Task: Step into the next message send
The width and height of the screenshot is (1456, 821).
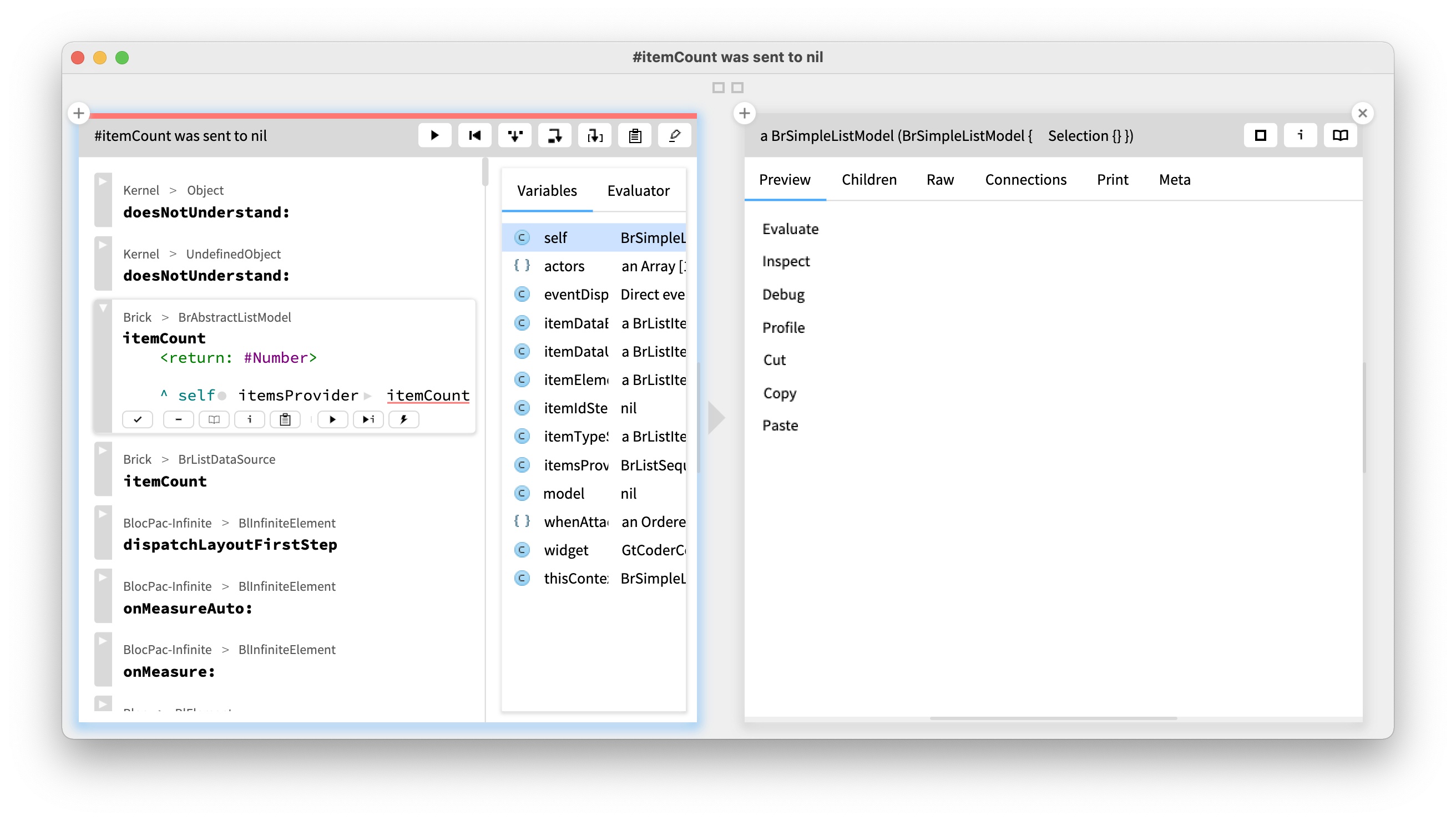Action: 514,135
